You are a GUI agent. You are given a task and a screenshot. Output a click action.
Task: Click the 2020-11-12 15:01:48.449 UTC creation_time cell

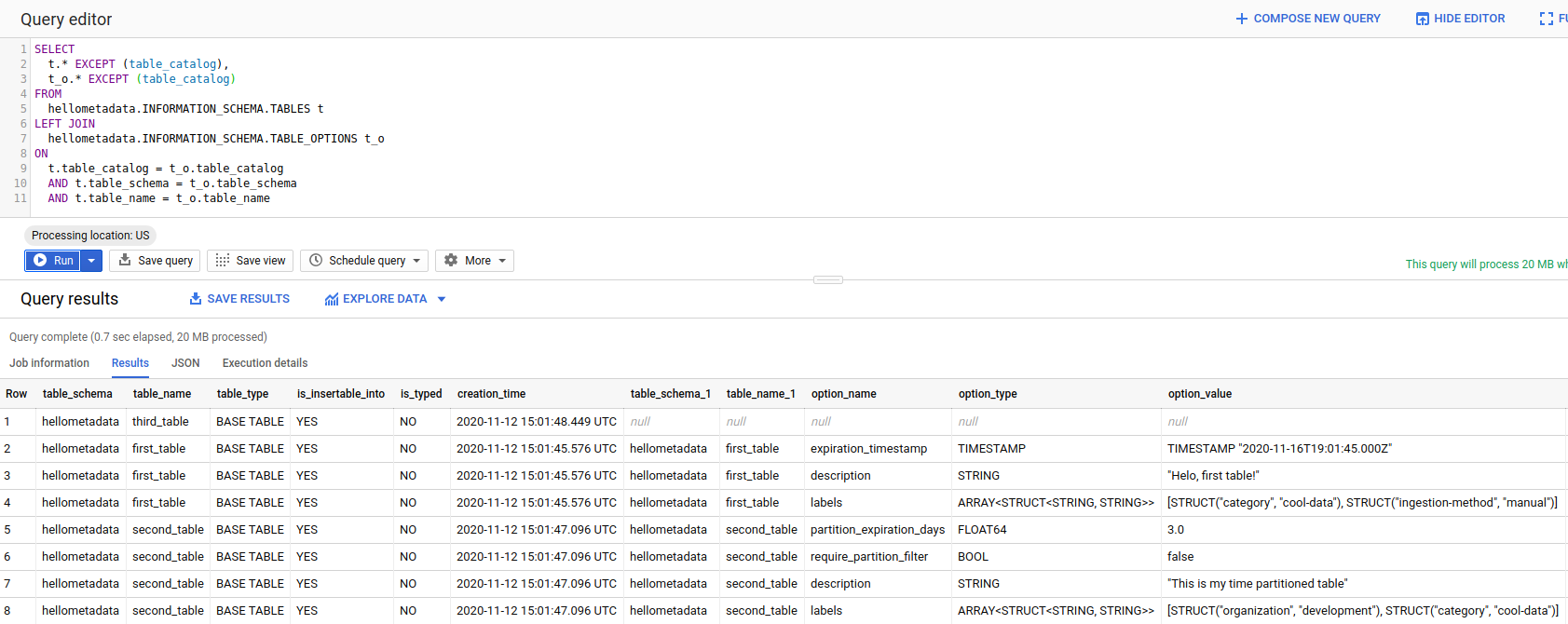pyautogui.click(x=537, y=422)
